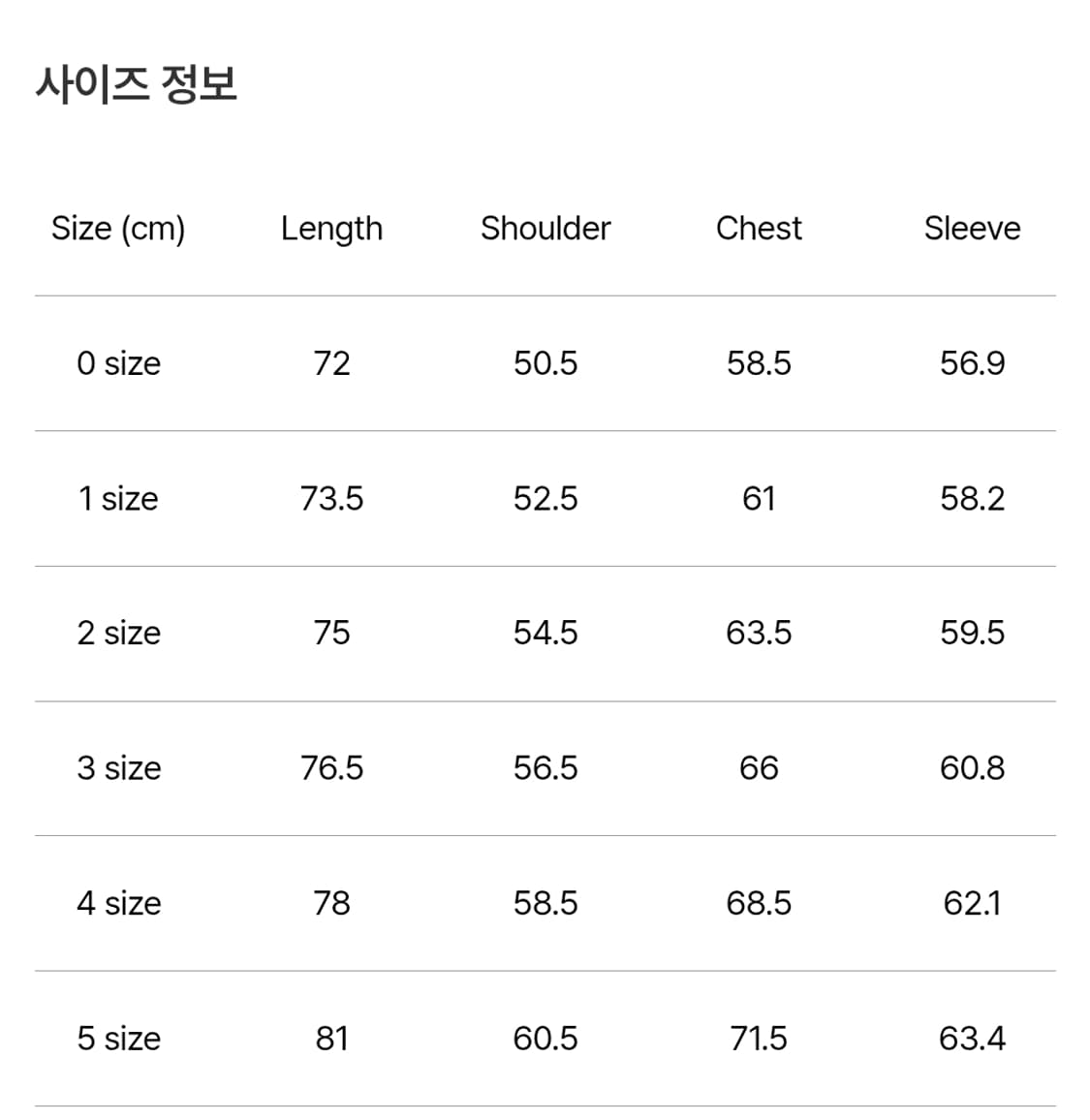Image resolution: width=1090 pixels, height=1120 pixels.
Task: Click the Shoulder column header
Action: tap(545, 229)
